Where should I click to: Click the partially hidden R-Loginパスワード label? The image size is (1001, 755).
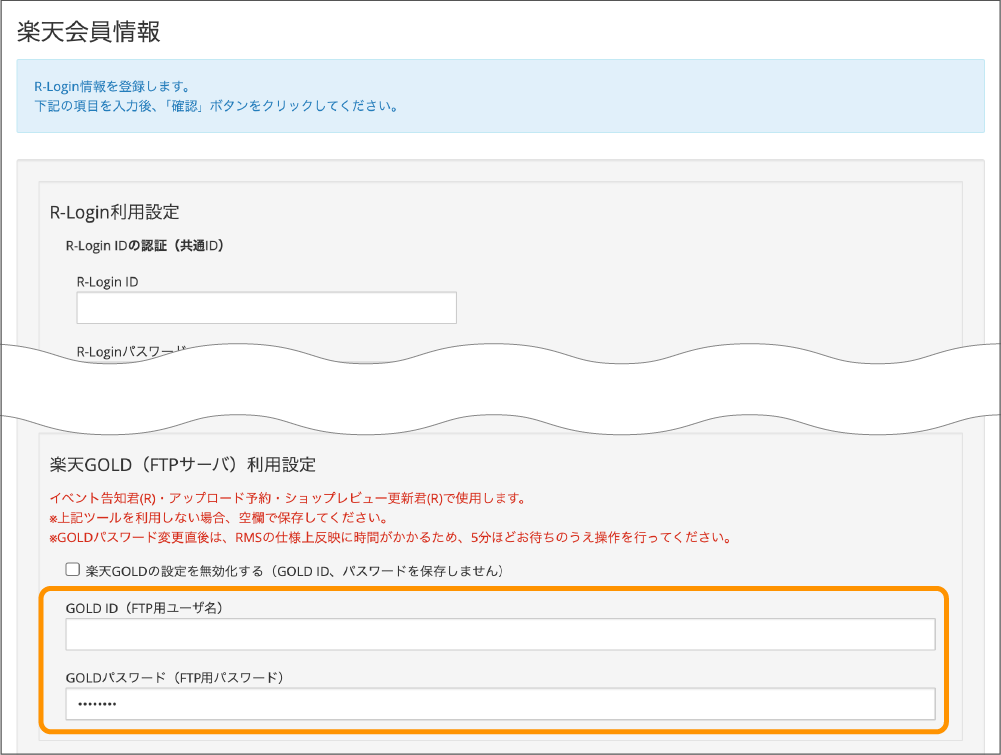[130, 352]
